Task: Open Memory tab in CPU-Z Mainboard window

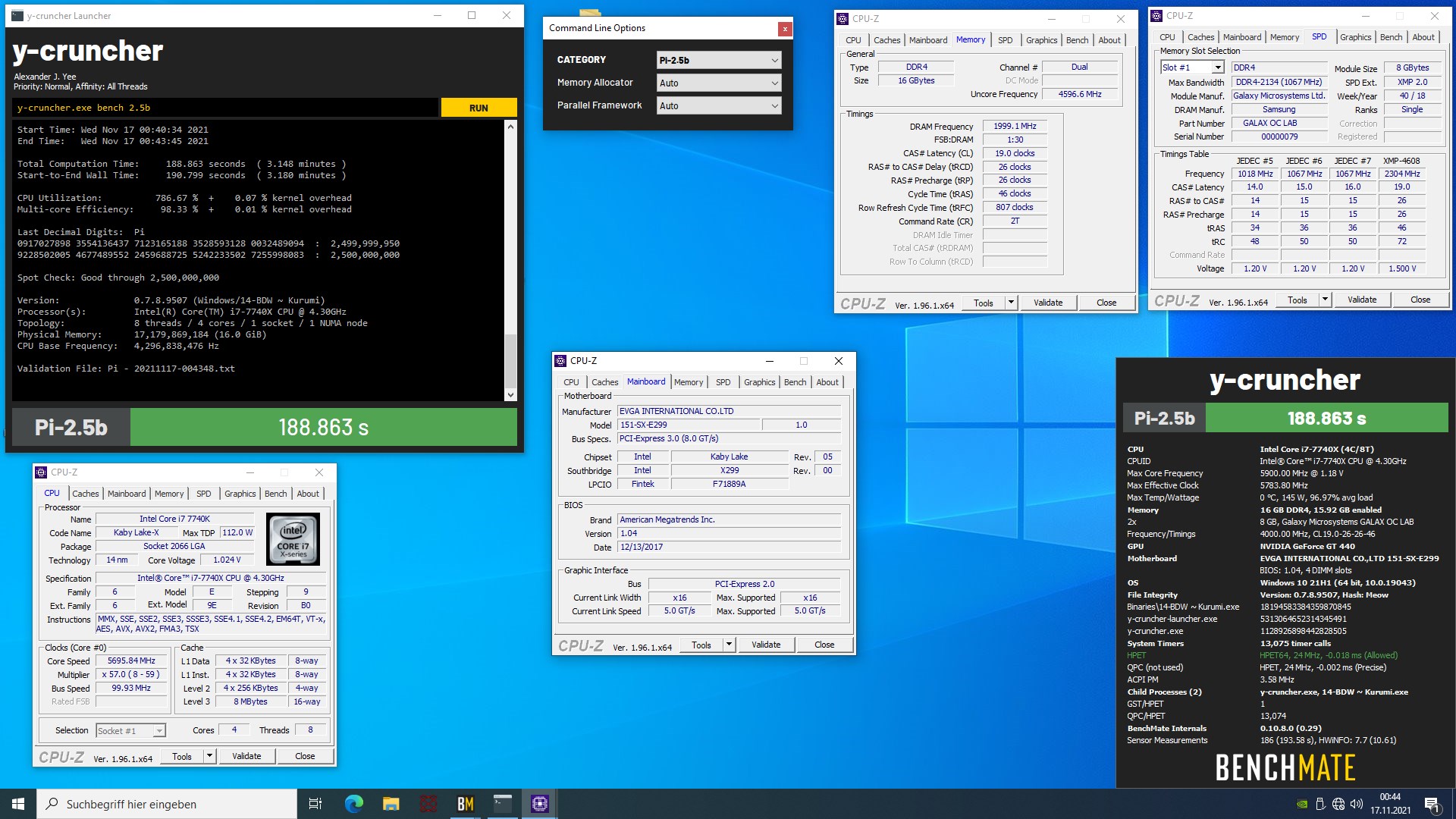Action: click(689, 382)
